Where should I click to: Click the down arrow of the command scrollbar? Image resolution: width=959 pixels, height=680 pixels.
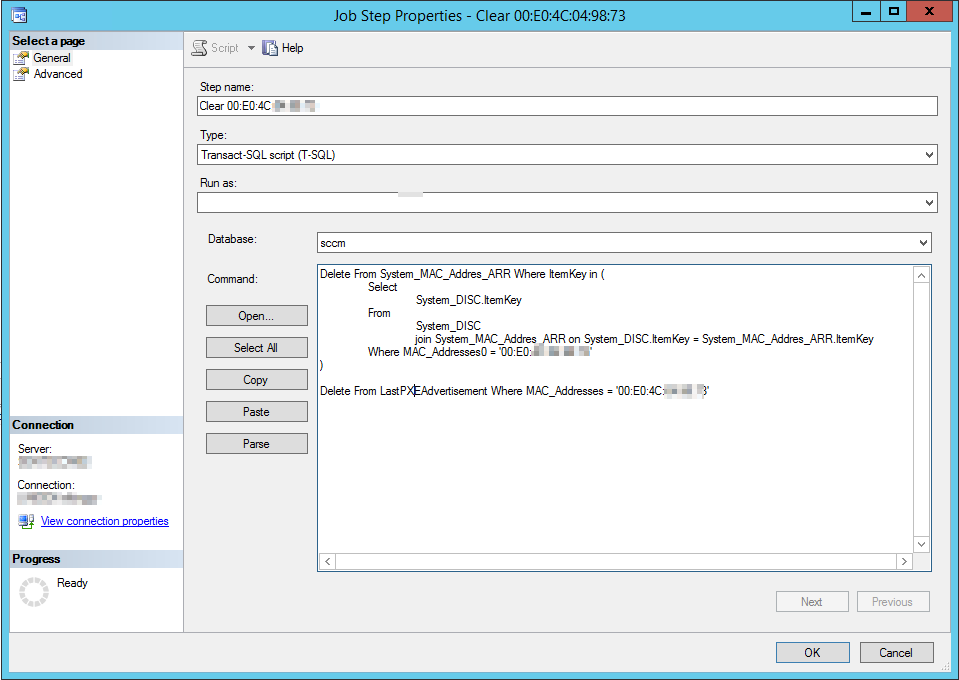click(x=922, y=544)
